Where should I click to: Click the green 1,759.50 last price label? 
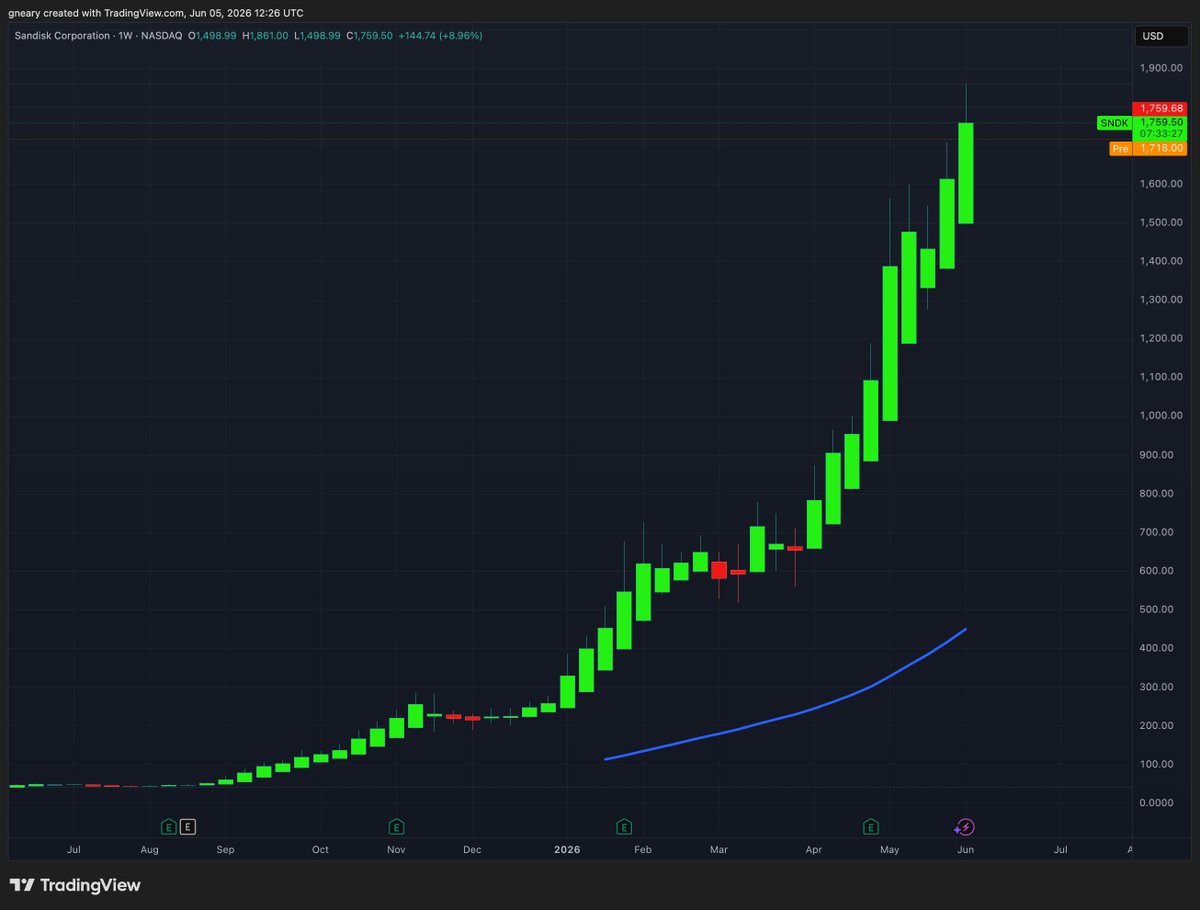(x=1159, y=122)
